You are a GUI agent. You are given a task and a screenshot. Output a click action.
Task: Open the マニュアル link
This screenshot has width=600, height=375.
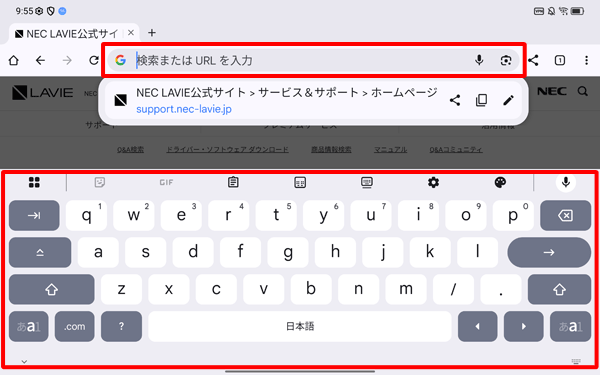[390, 150]
